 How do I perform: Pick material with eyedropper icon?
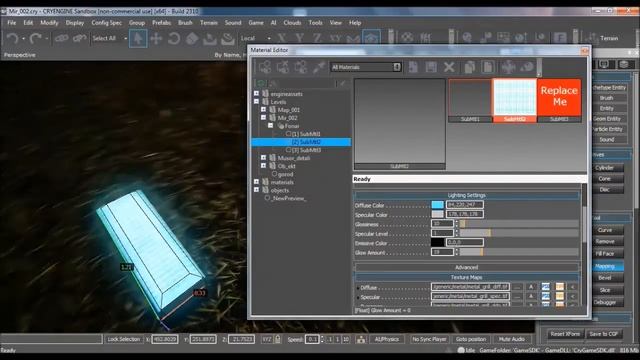319,67
